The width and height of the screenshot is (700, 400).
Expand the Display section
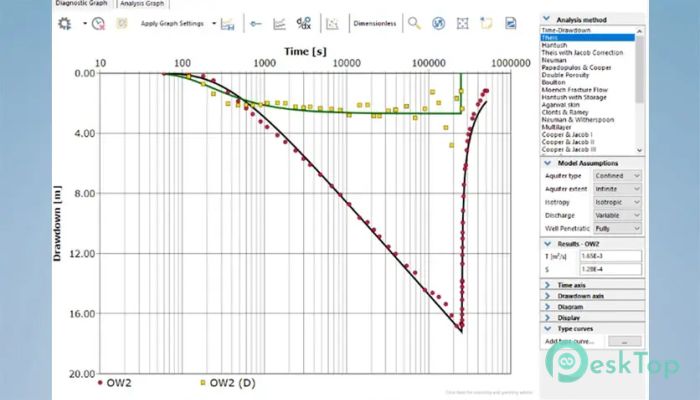[548, 317]
